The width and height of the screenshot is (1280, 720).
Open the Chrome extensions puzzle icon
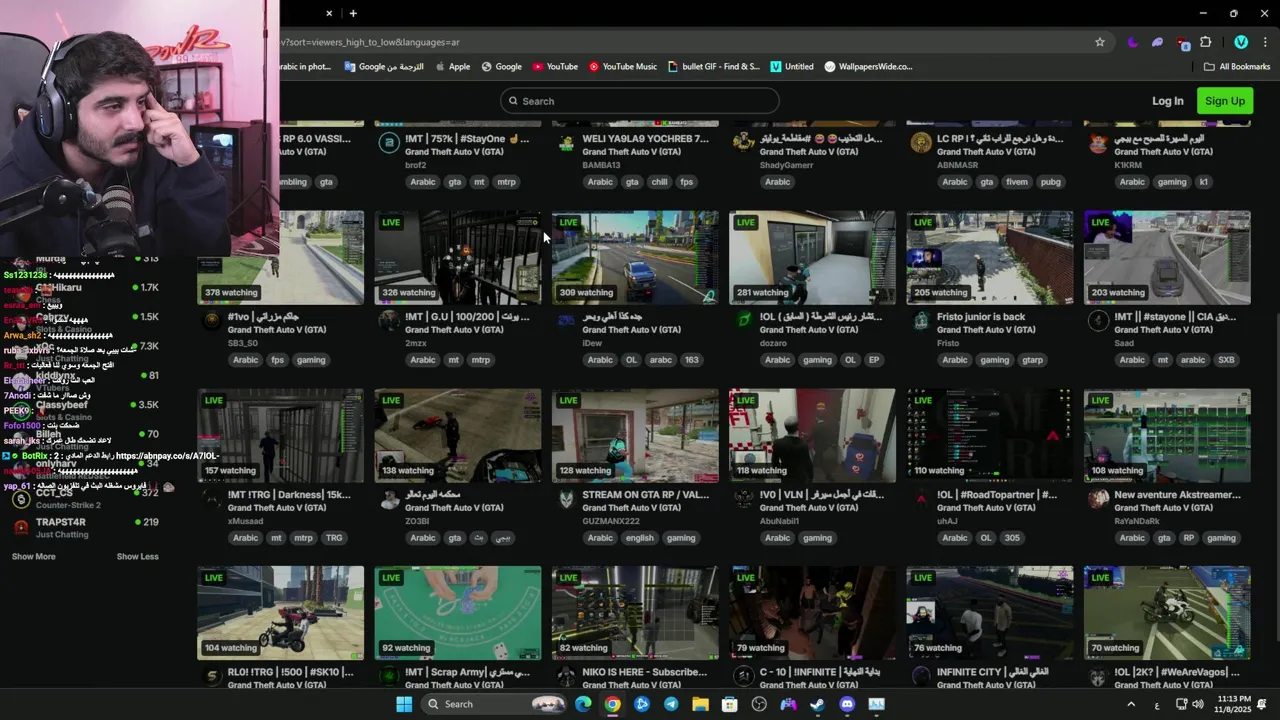point(1205,42)
